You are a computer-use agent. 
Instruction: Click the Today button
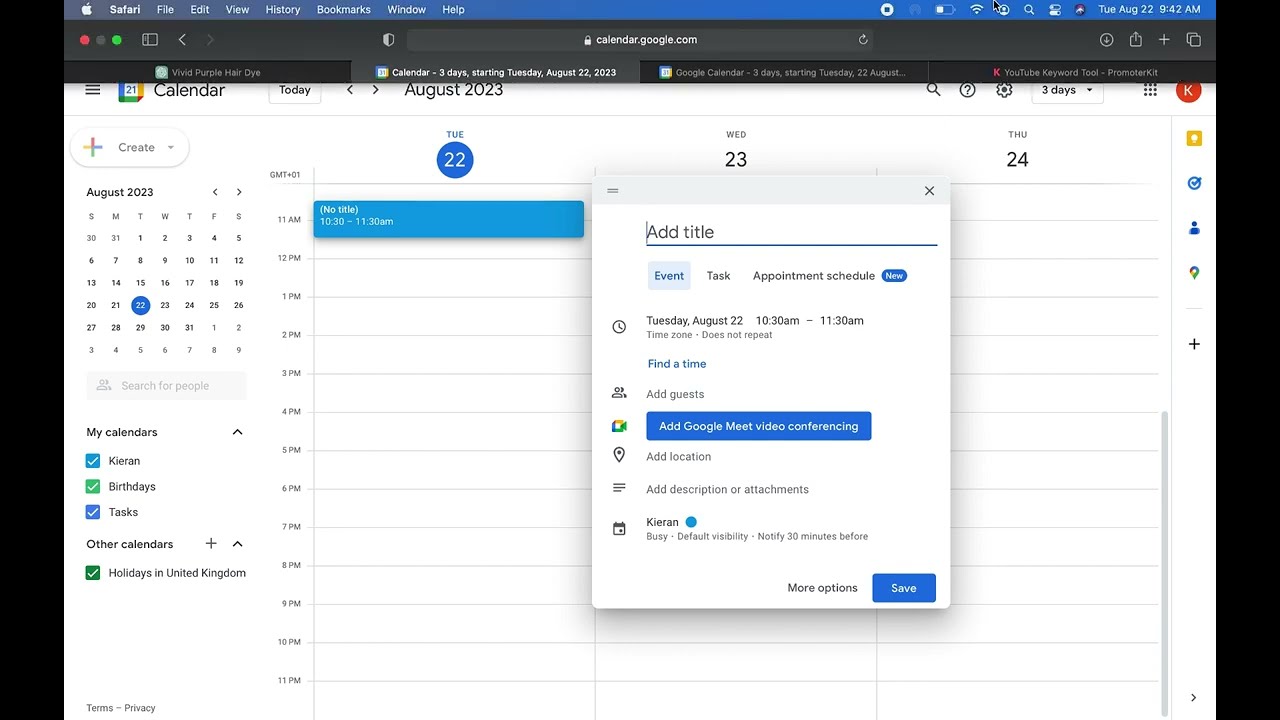(x=294, y=90)
